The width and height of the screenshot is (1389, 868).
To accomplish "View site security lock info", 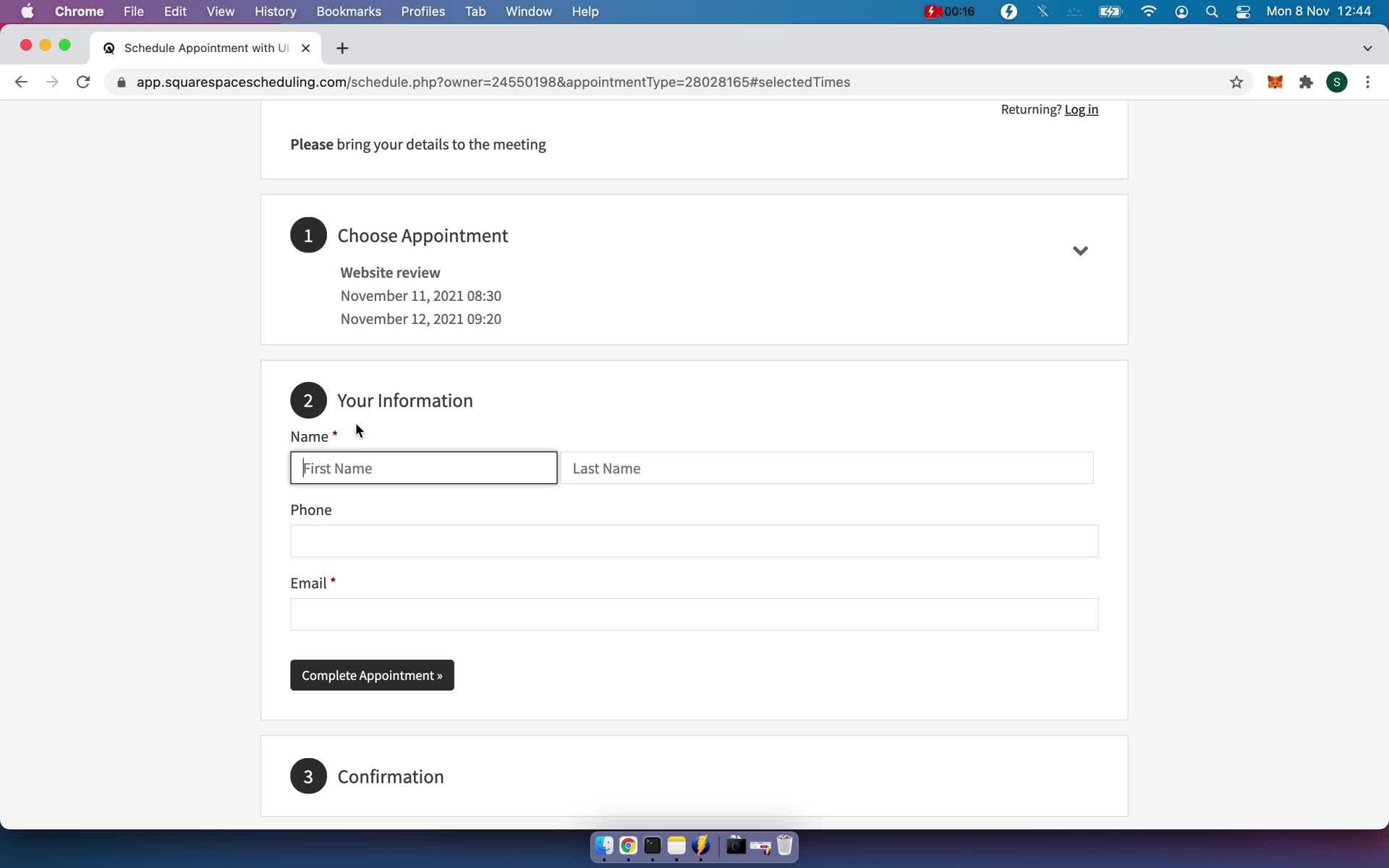I will pyautogui.click(x=122, y=82).
